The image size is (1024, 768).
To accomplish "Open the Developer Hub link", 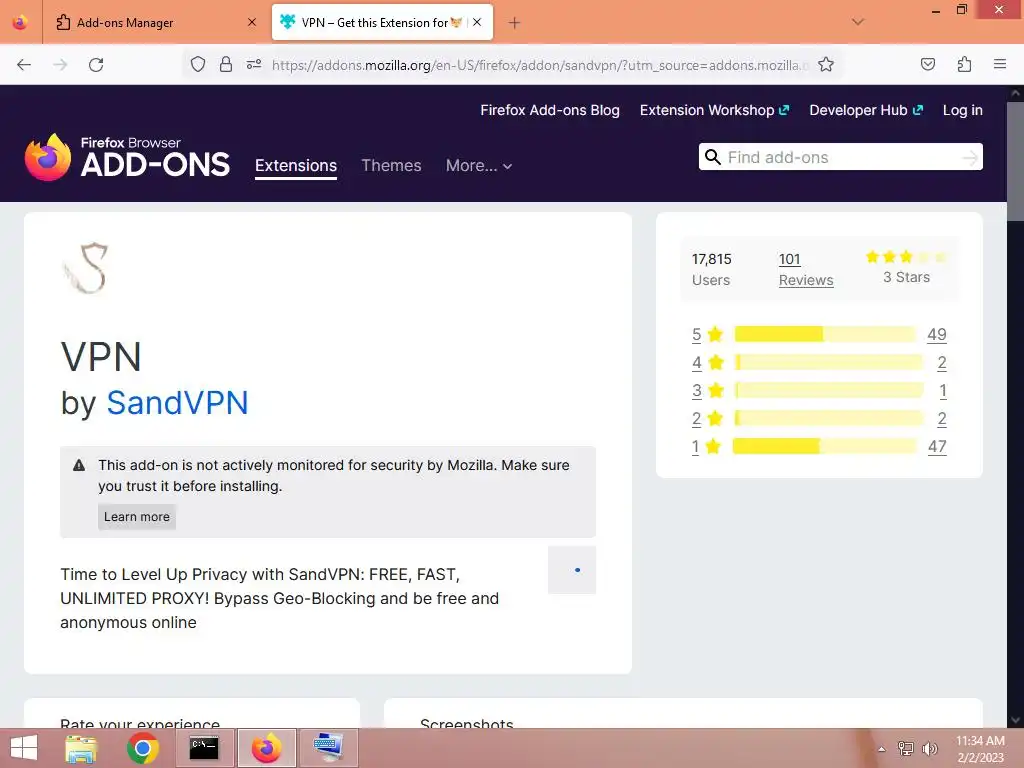I will point(866,110).
